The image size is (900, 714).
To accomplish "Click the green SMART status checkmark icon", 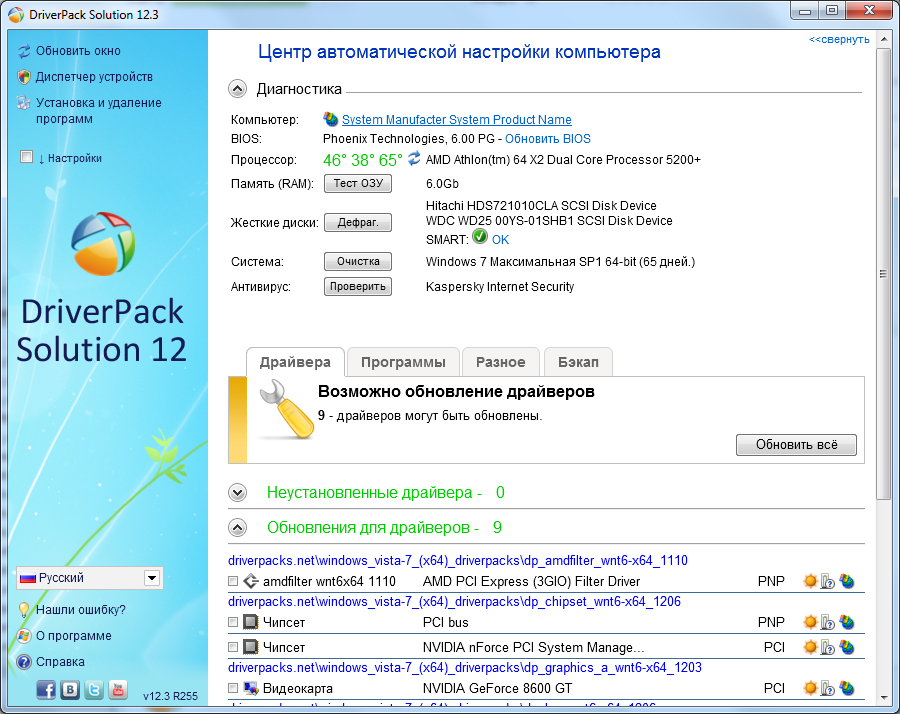I will [x=480, y=236].
